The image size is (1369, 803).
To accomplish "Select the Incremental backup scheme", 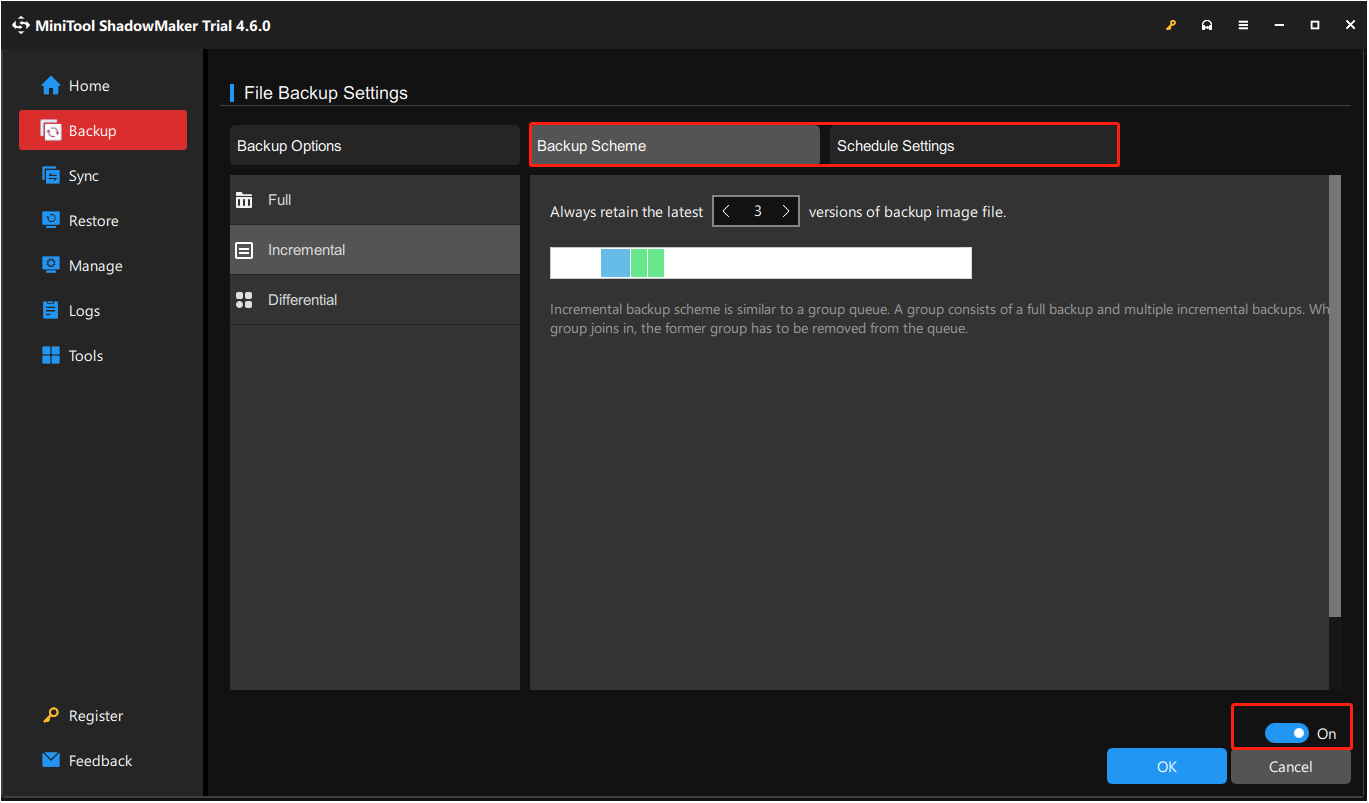I will (374, 249).
